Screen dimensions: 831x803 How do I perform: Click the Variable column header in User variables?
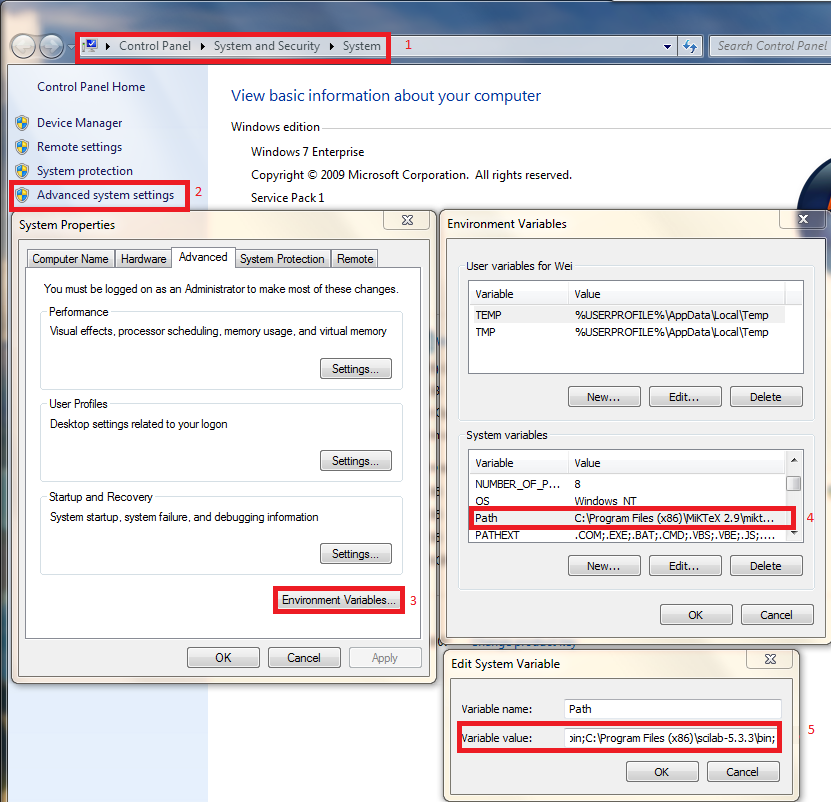[519, 294]
